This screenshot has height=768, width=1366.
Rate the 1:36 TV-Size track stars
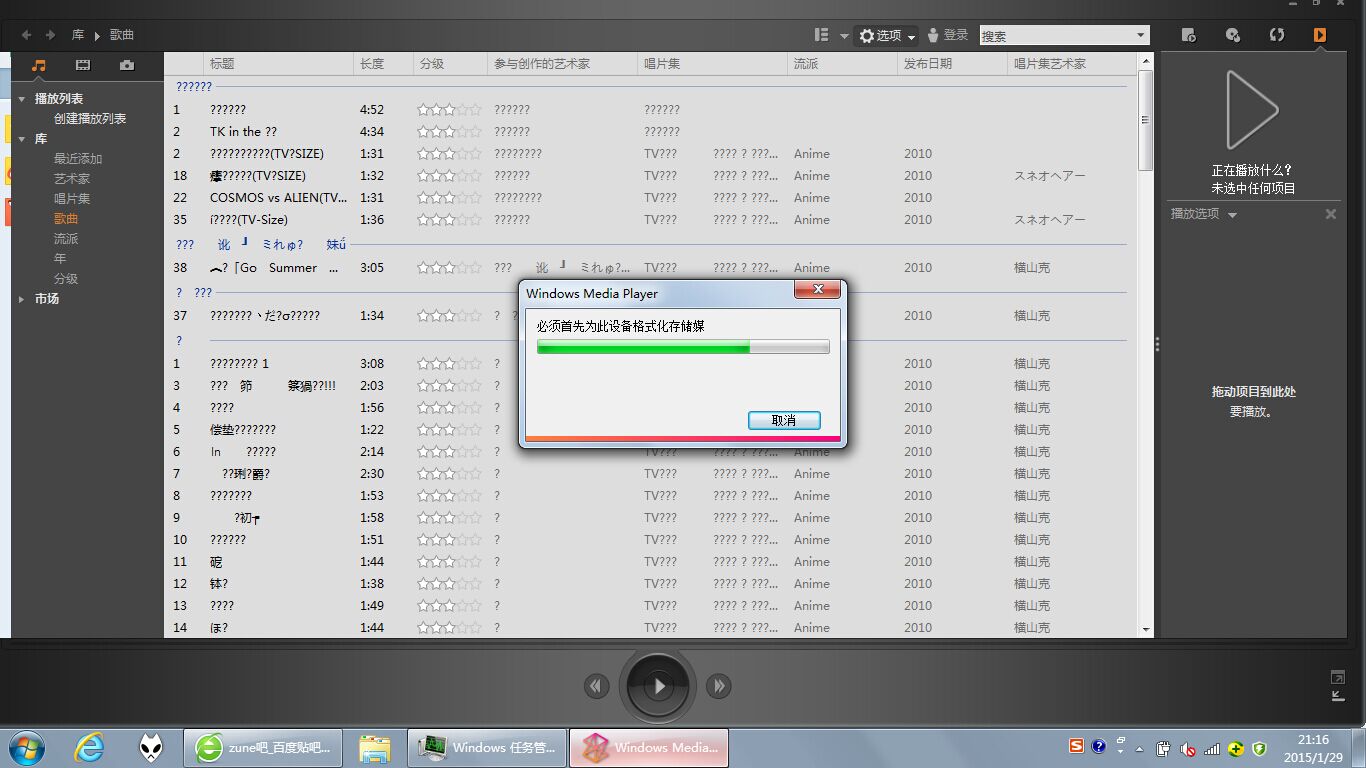coord(449,220)
